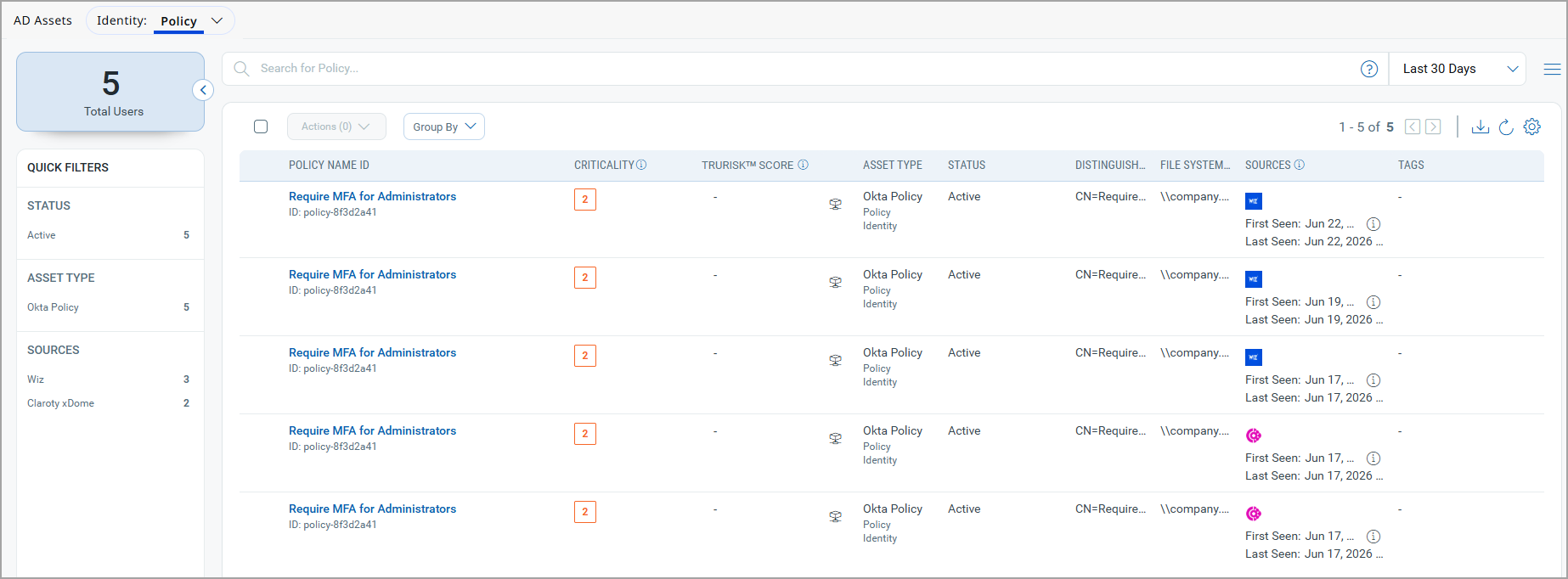Viewport: 1568px width, 579px height.
Task: Expand the Group By dropdown
Action: click(x=444, y=126)
